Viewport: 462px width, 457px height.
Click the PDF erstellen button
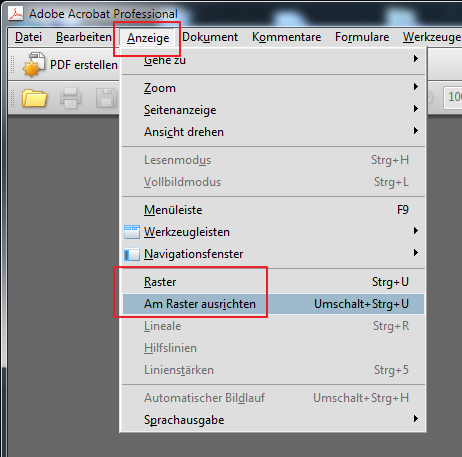coord(70,65)
